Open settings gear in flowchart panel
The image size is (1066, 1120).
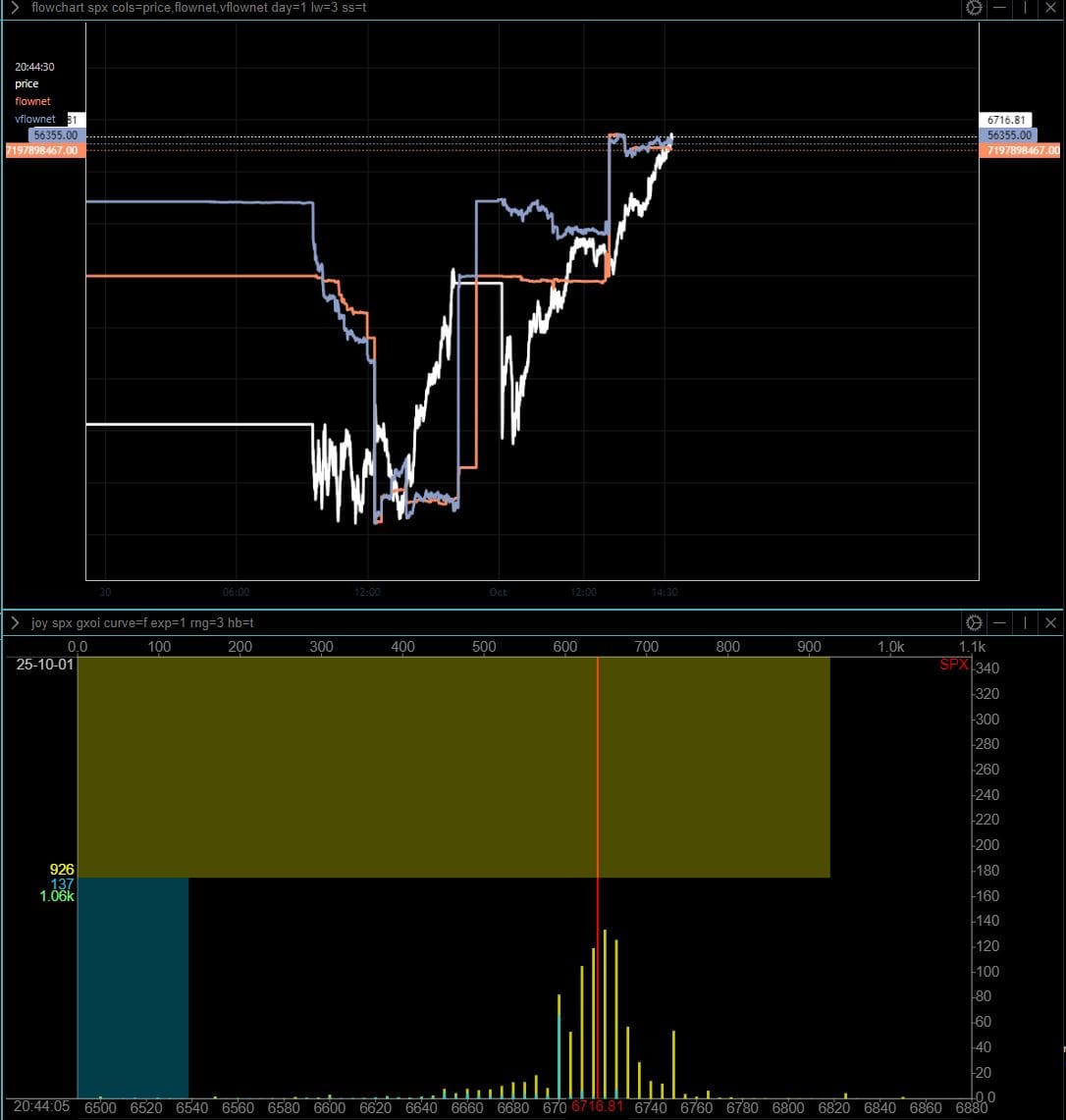[974, 8]
